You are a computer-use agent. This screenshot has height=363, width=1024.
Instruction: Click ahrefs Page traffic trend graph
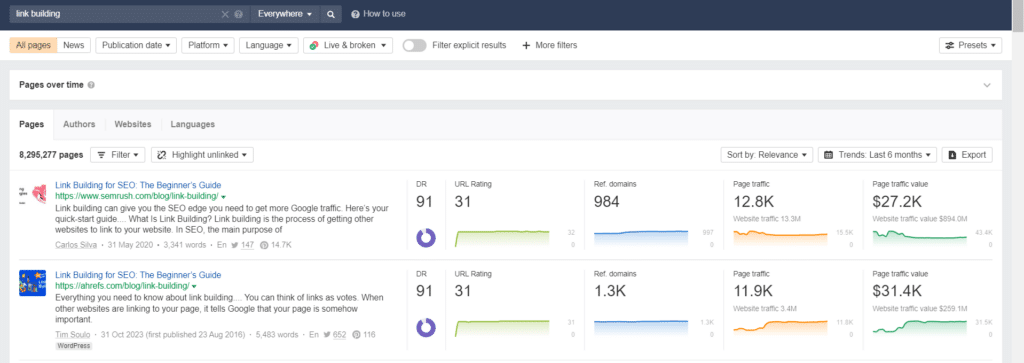[x=781, y=328]
